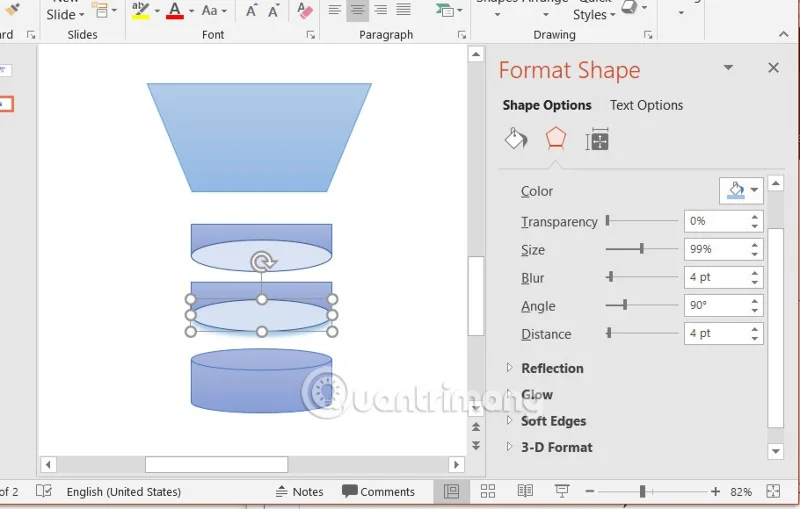800x509 pixels.
Task: Click the Distance slider handle
Action: pyautogui.click(x=609, y=333)
